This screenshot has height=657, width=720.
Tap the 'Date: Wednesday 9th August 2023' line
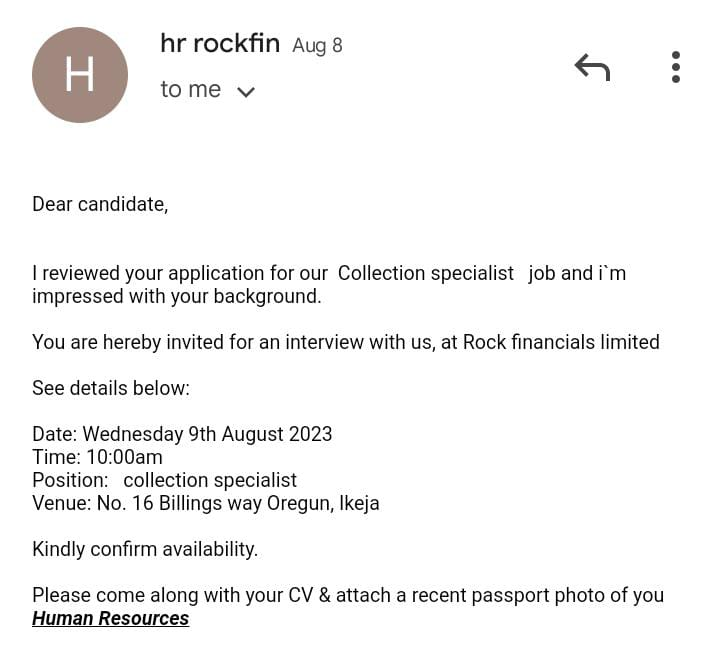[182, 434]
